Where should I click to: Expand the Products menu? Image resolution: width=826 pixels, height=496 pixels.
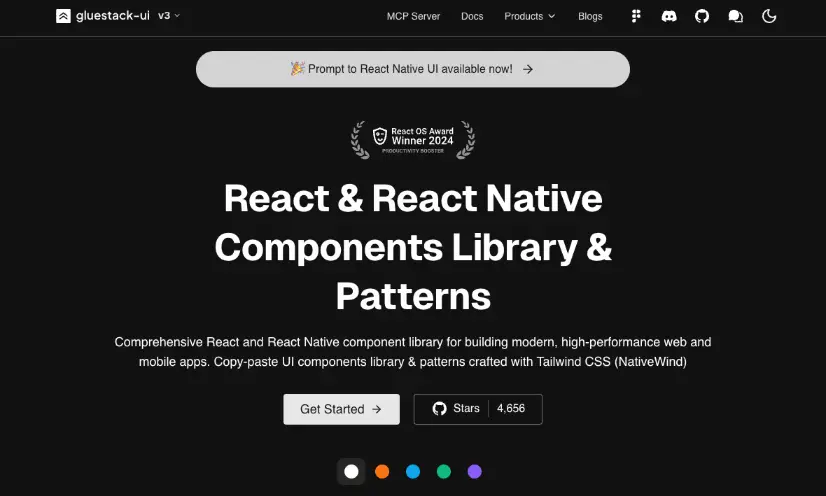(529, 16)
